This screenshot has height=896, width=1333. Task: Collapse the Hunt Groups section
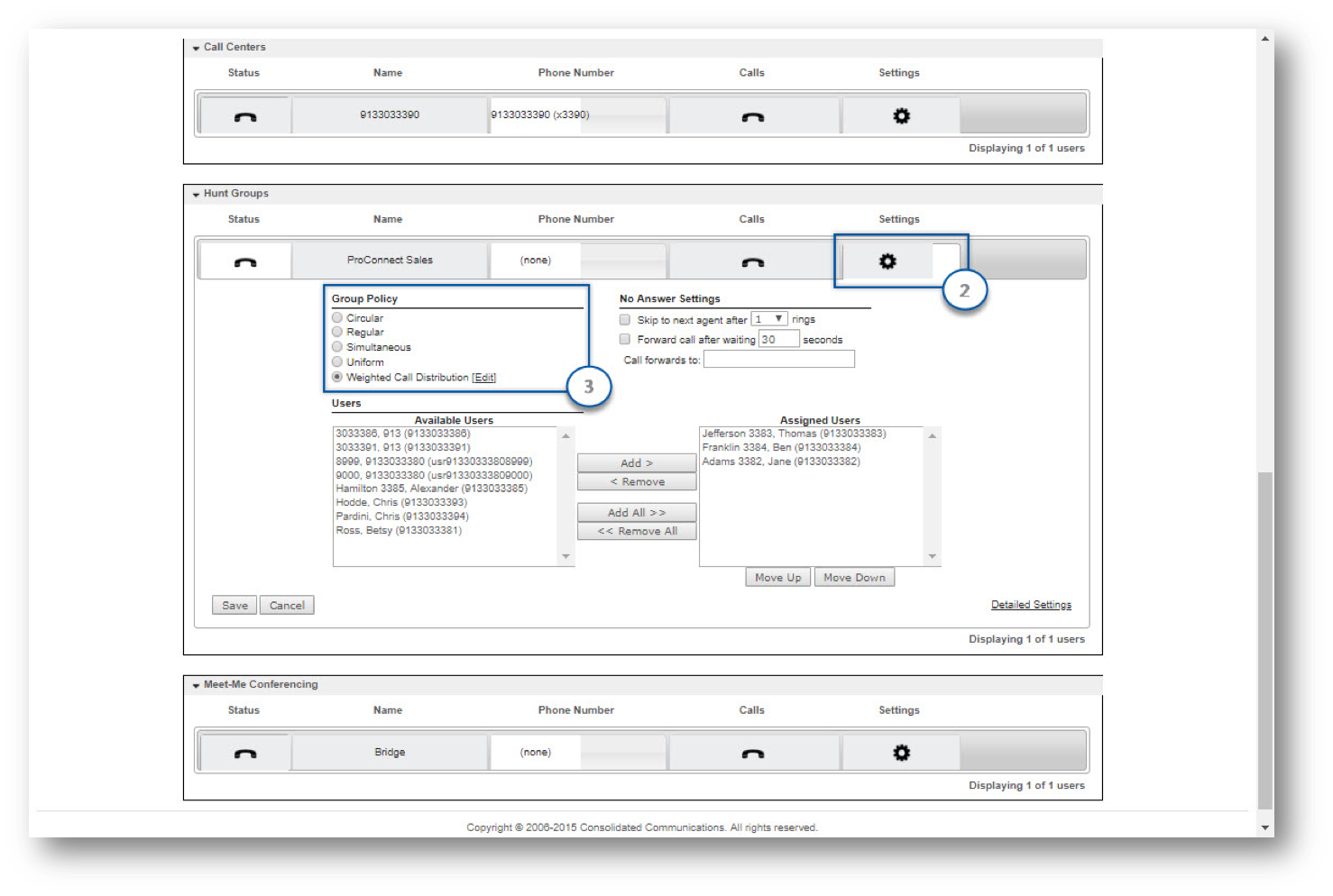click(x=196, y=194)
